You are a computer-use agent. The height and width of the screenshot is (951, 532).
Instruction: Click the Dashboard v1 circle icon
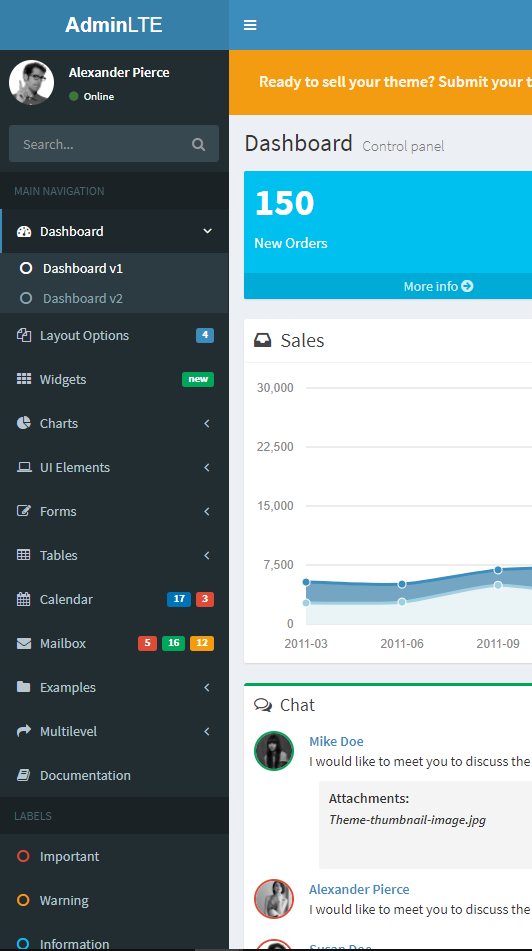click(x=25, y=268)
